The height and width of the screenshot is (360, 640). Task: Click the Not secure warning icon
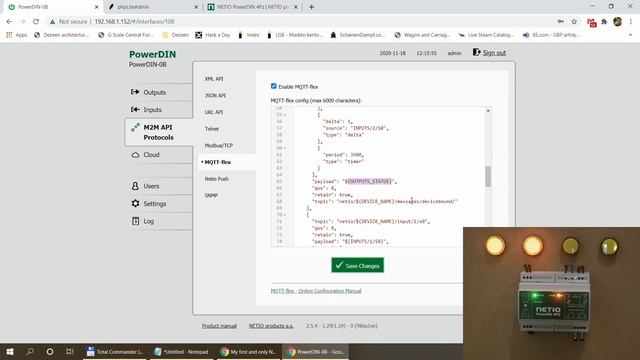pos(52,22)
